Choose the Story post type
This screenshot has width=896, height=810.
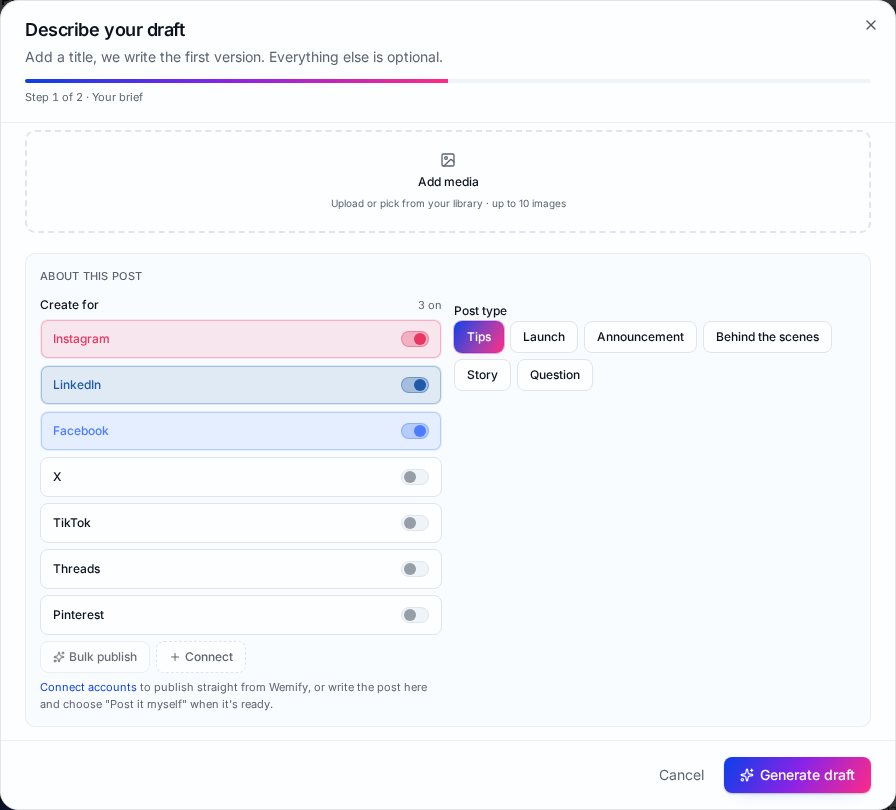coord(482,375)
